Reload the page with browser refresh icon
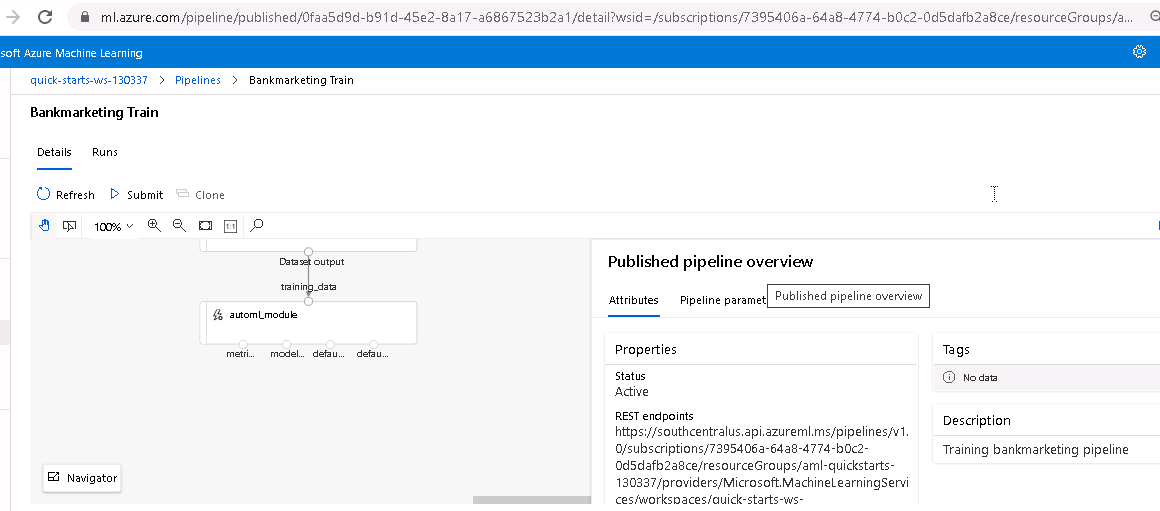 tap(45, 16)
